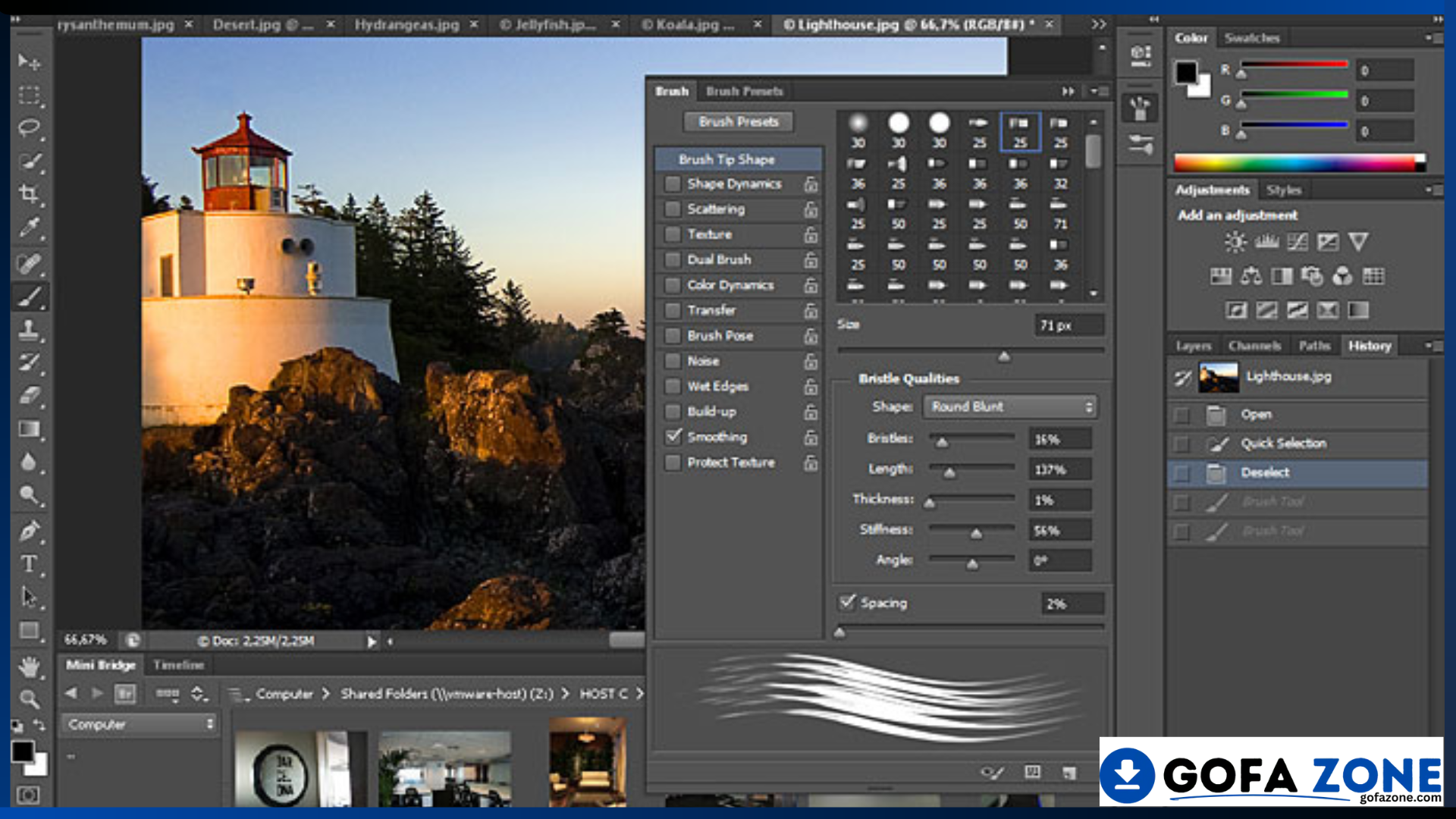
Task: Open the document status bar arrow menu
Action: coord(372,642)
